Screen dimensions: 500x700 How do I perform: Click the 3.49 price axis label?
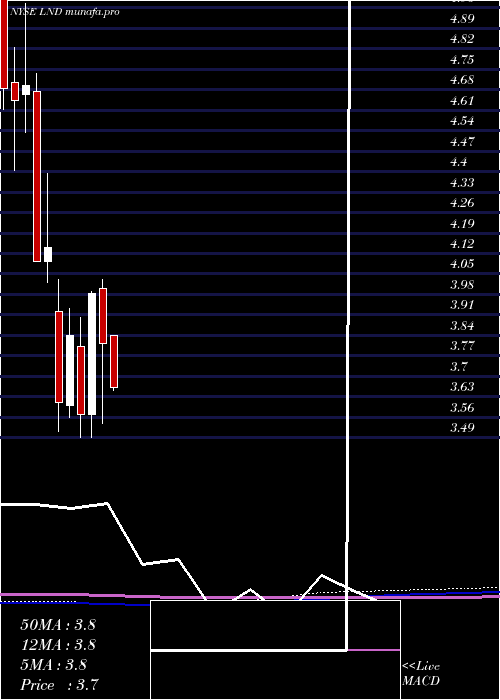462,428
